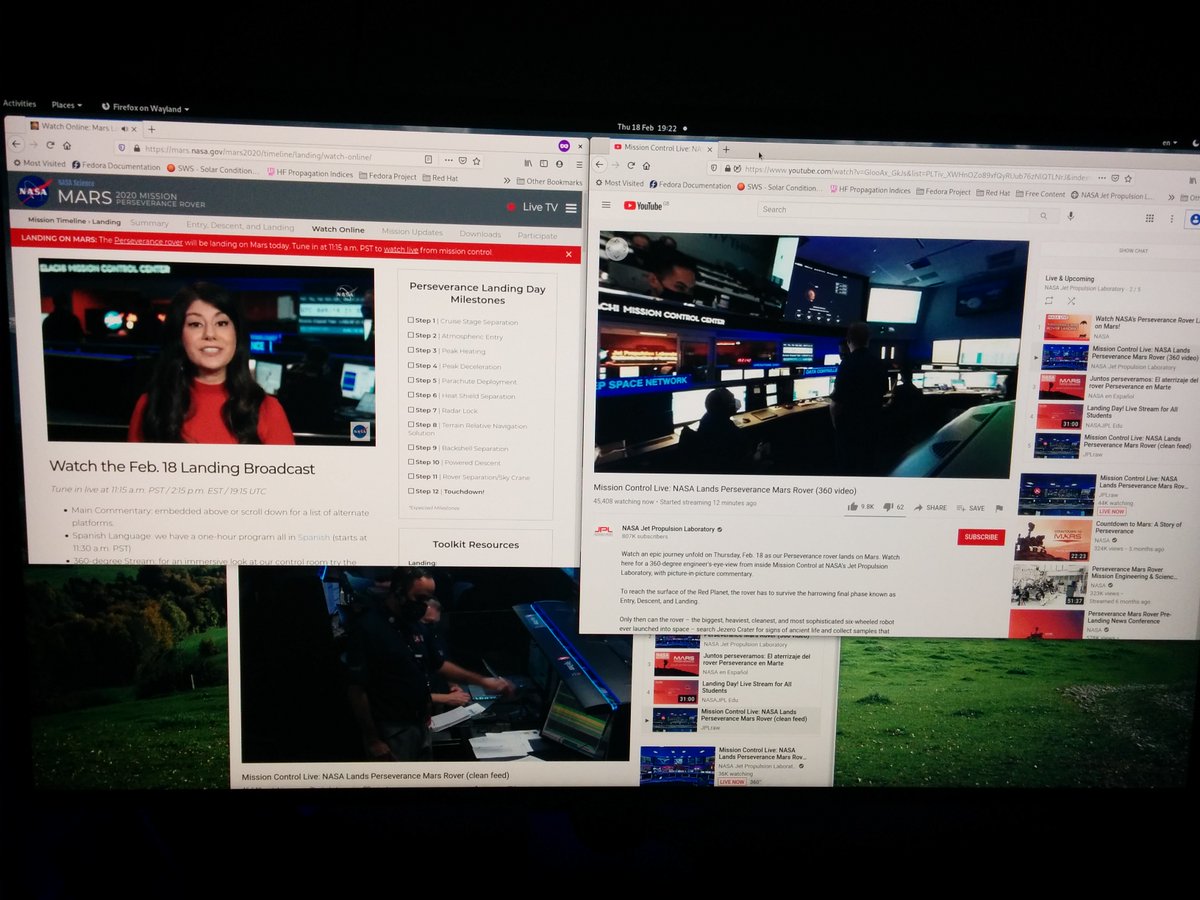Screen dimensions: 1200x900
Task: Click the YouTube logo
Action: pyautogui.click(x=644, y=206)
